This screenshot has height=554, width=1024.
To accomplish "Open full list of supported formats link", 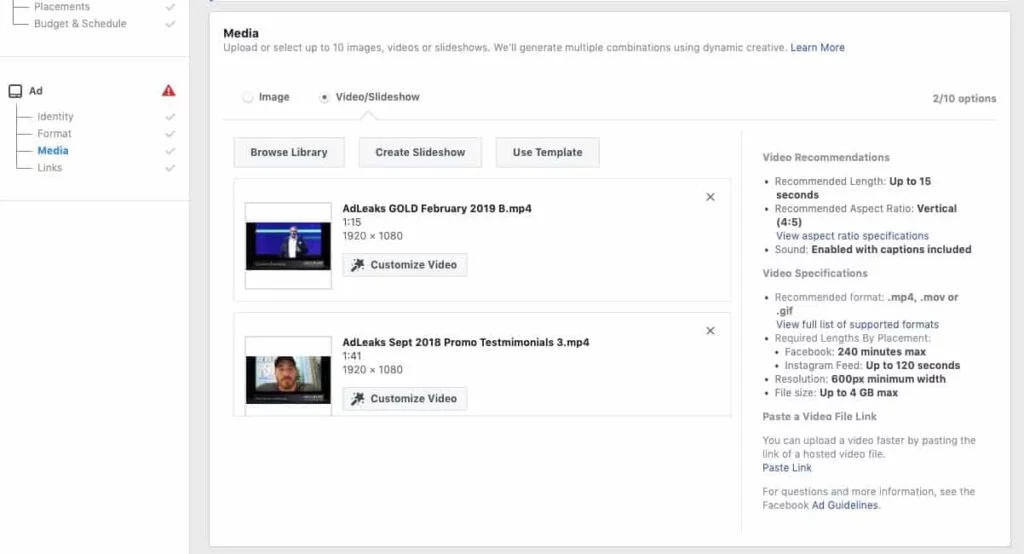I will (x=857, y=325).
